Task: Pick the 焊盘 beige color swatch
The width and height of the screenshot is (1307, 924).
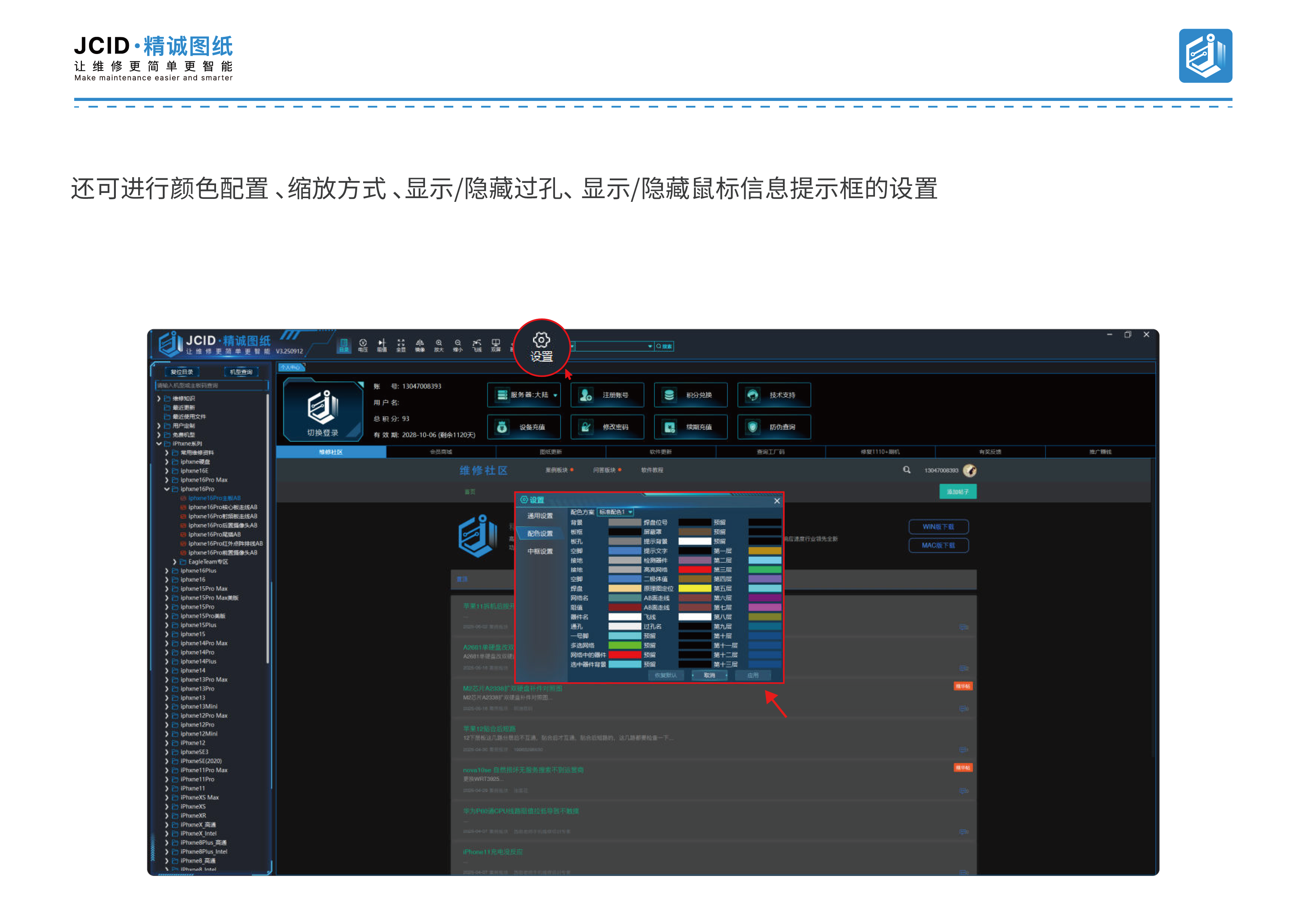Action: click(x=625, y=589)
